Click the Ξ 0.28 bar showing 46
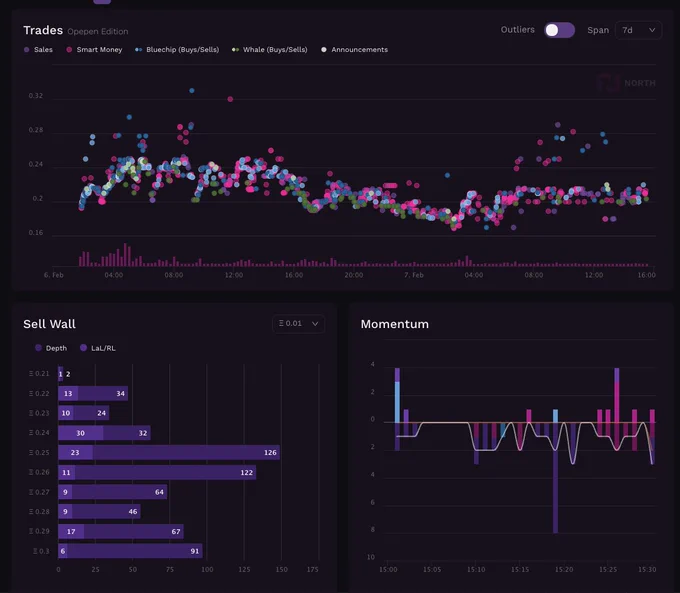The height and width of the screenshot is (593, 680). click(x=106, y=511)
